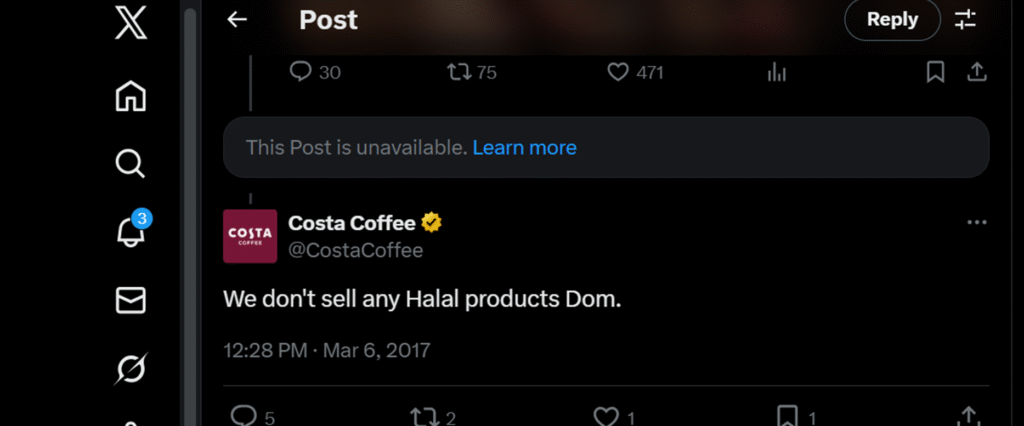This screenshot has width=1024, height=426.
Task: Click the back arrow beside Post
Action: 237,20
